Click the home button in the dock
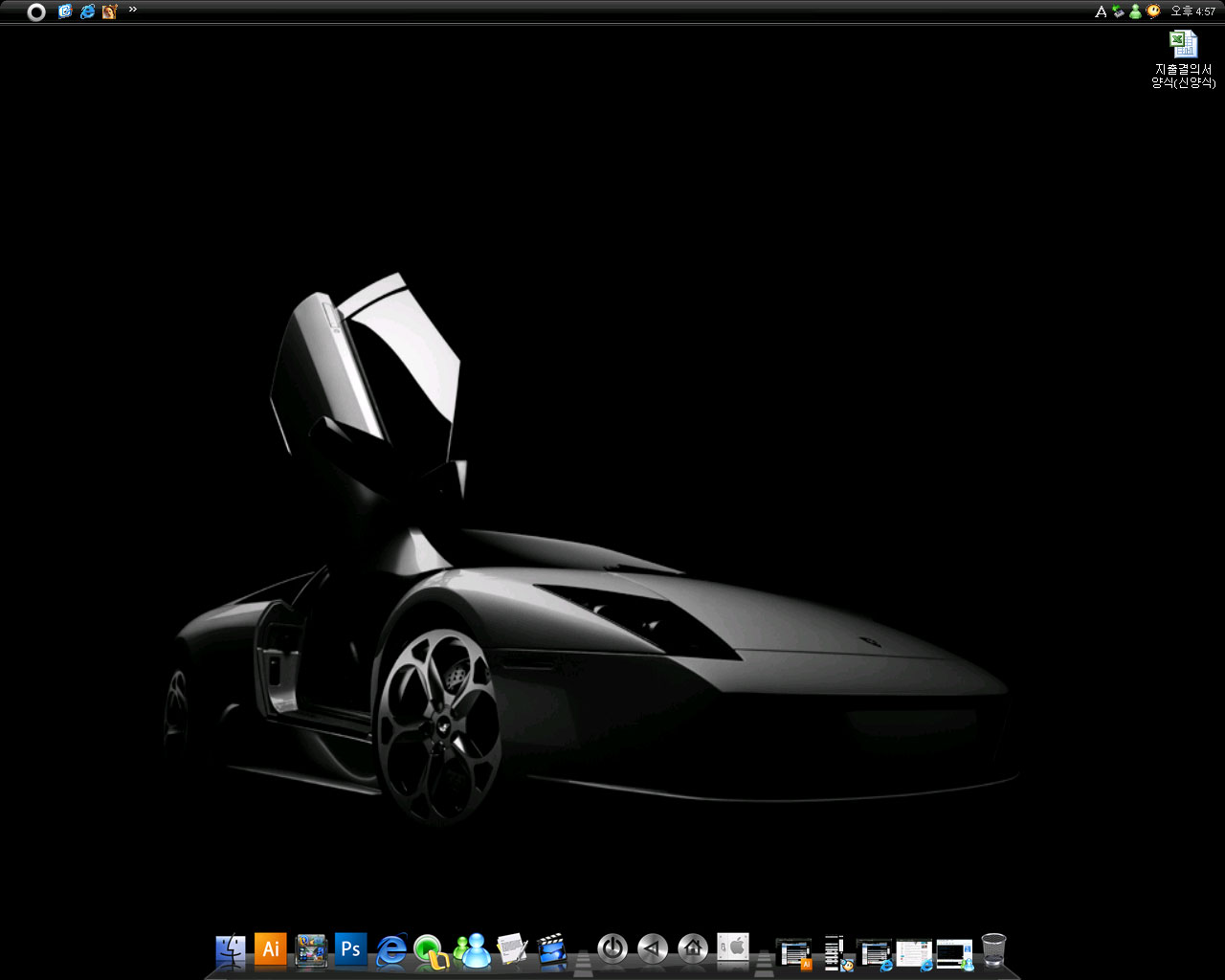Screen dimensions: 1225x980 [693, 948]
